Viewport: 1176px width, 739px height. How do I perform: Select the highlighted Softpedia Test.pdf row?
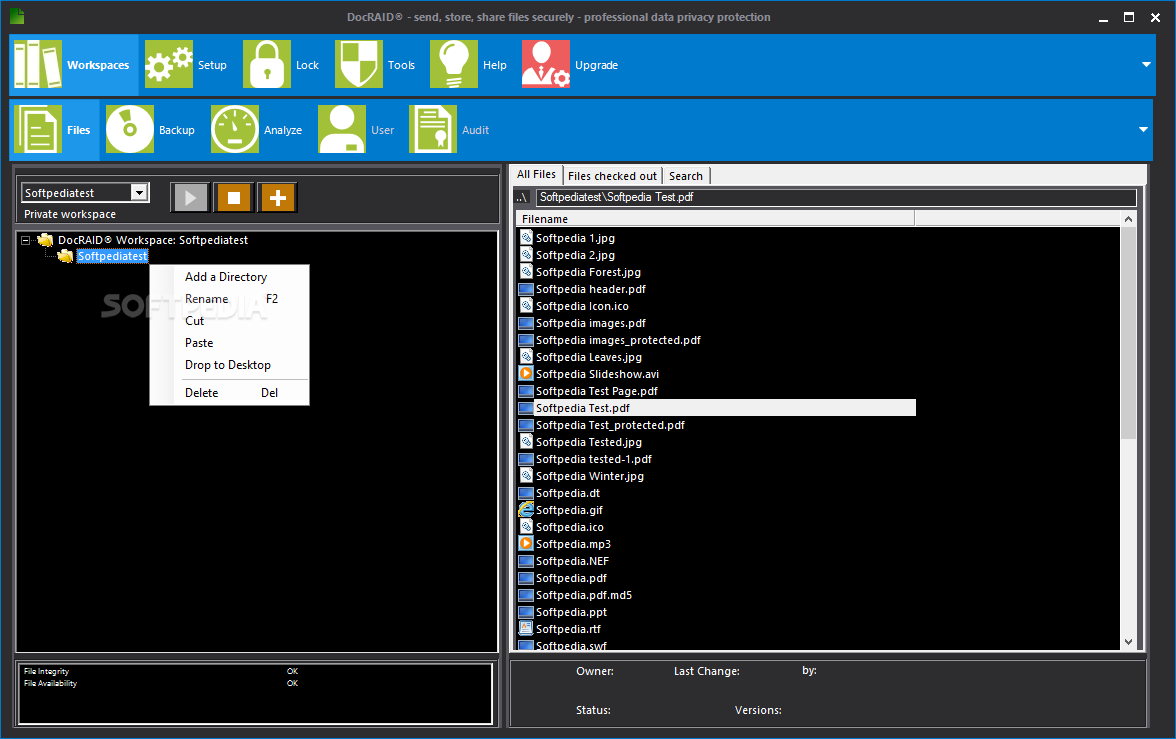click(x=716, y=408)
